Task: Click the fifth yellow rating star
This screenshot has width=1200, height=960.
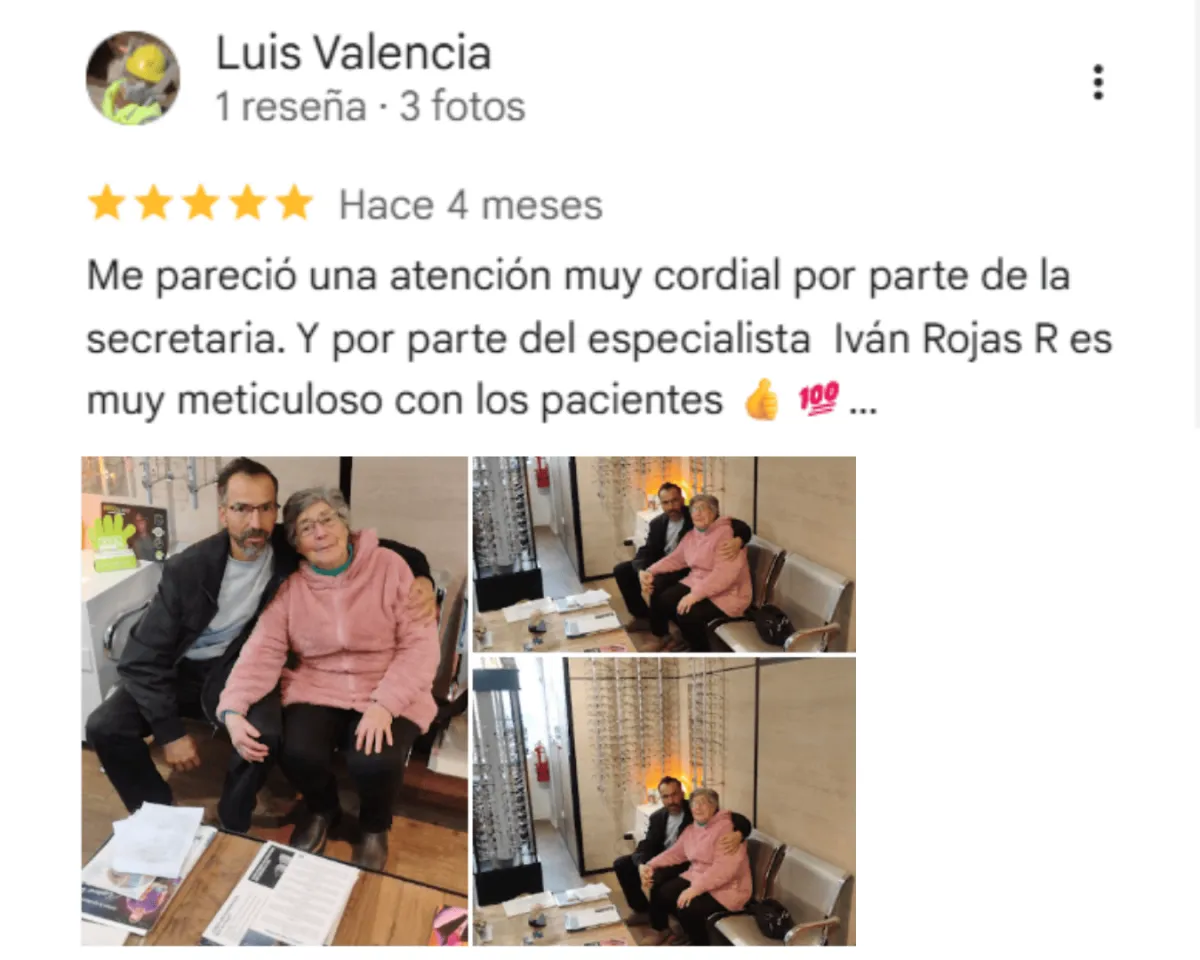Action: pos(294,203)
